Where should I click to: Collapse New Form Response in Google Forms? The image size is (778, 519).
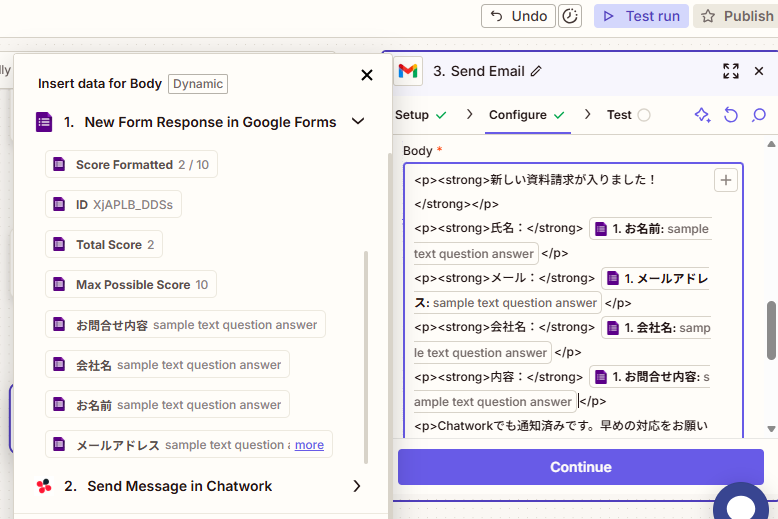(357, 122)
